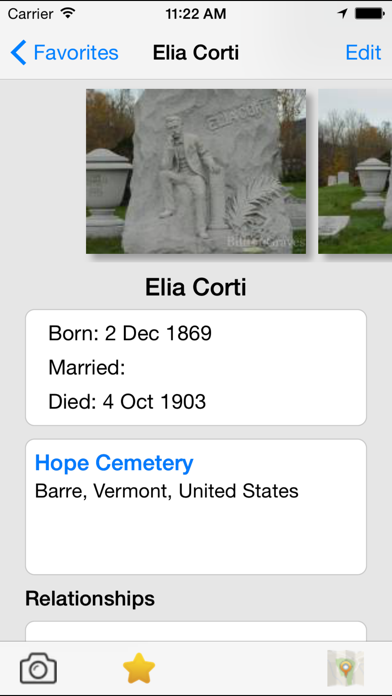
Task: Go back to Favorites
Action: 65,52
